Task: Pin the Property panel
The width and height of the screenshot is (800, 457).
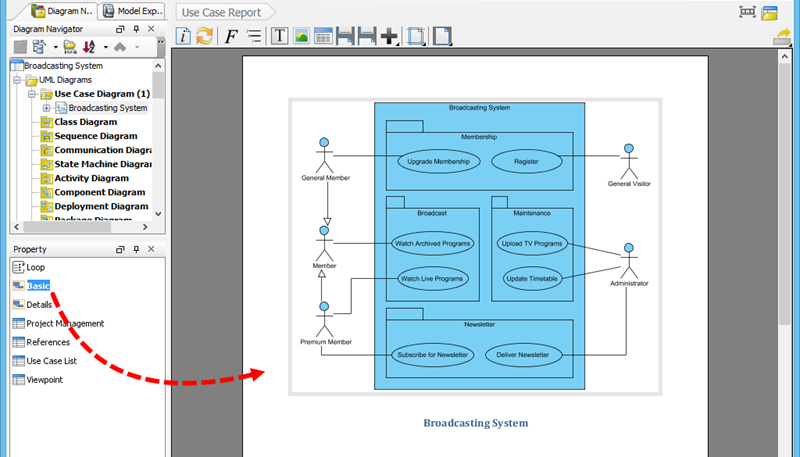Action: [x=136, y=249]
